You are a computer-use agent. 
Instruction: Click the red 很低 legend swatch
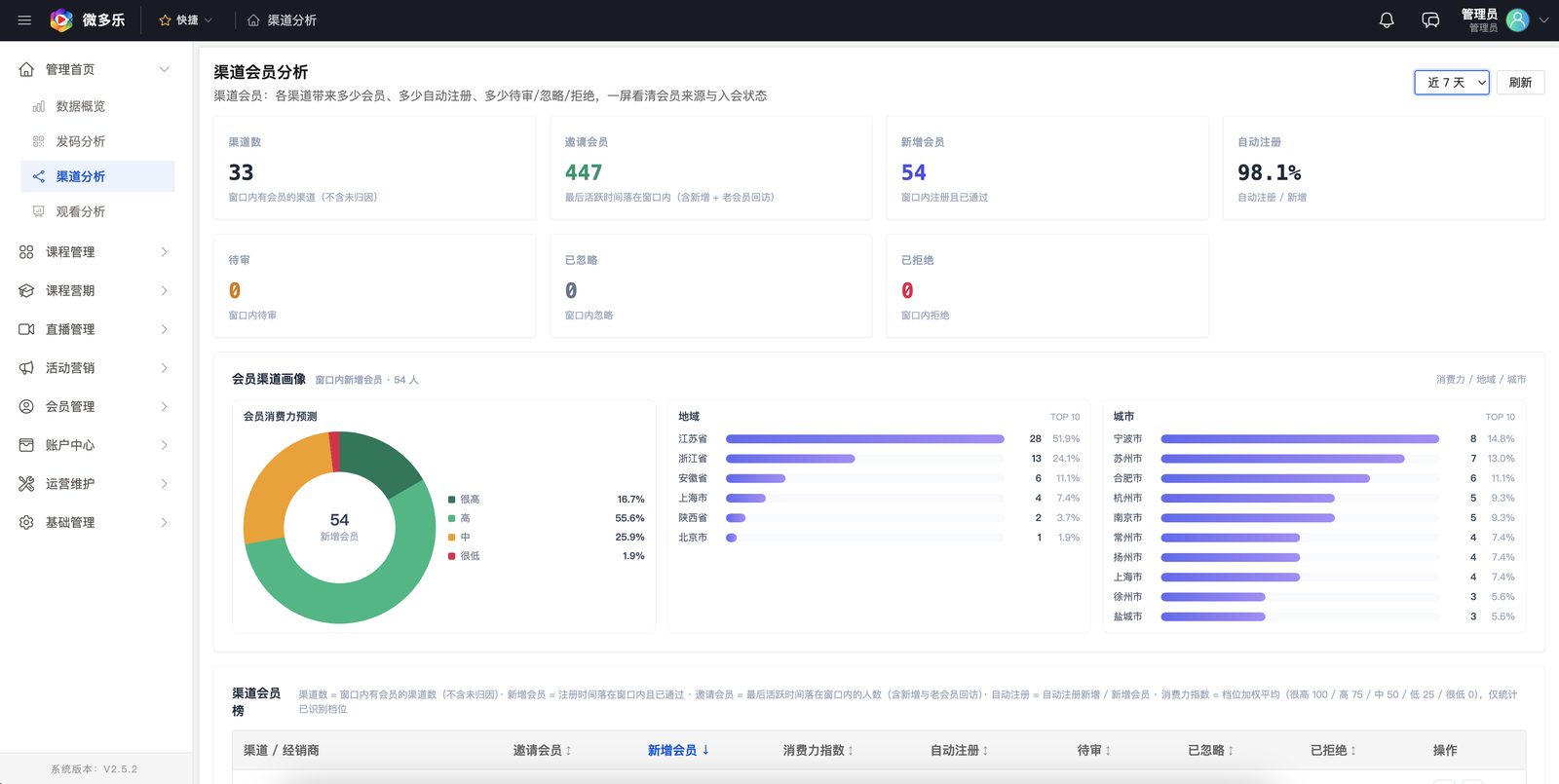(x=452, y=556)
